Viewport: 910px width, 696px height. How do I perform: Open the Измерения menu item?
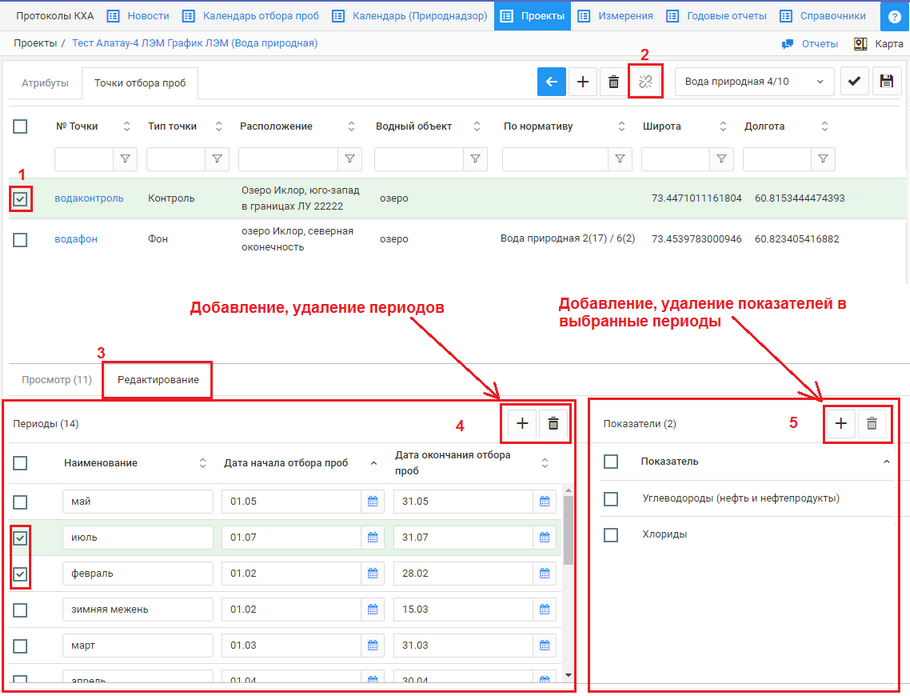coord(616,16)
